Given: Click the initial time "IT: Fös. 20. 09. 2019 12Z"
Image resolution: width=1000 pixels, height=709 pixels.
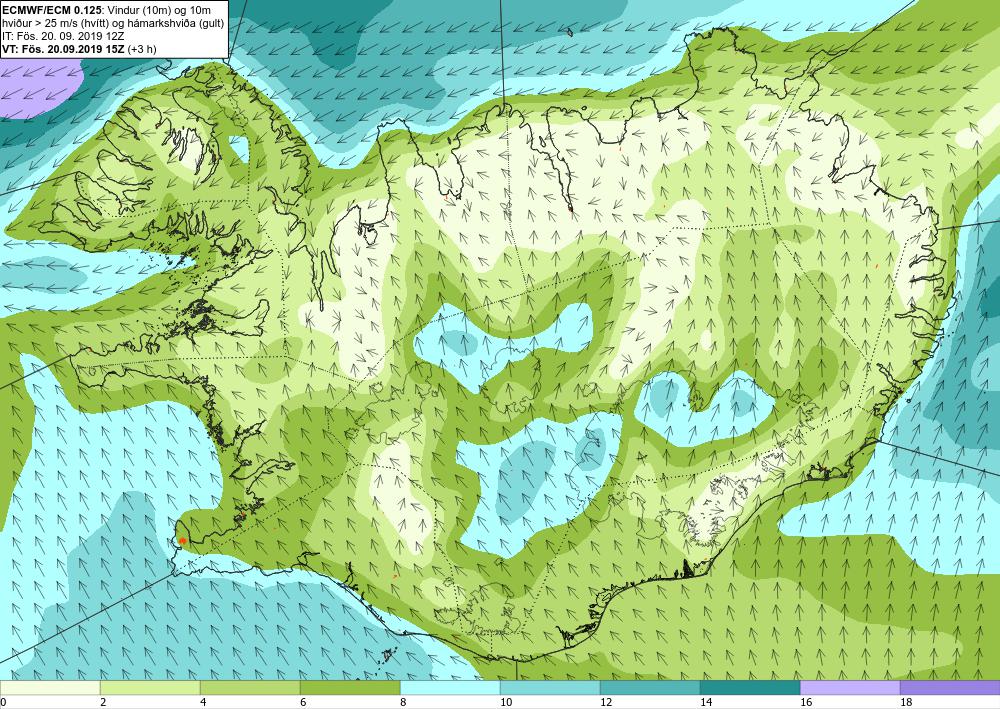Looking at the screenshot, I should [x=63, y=36].
